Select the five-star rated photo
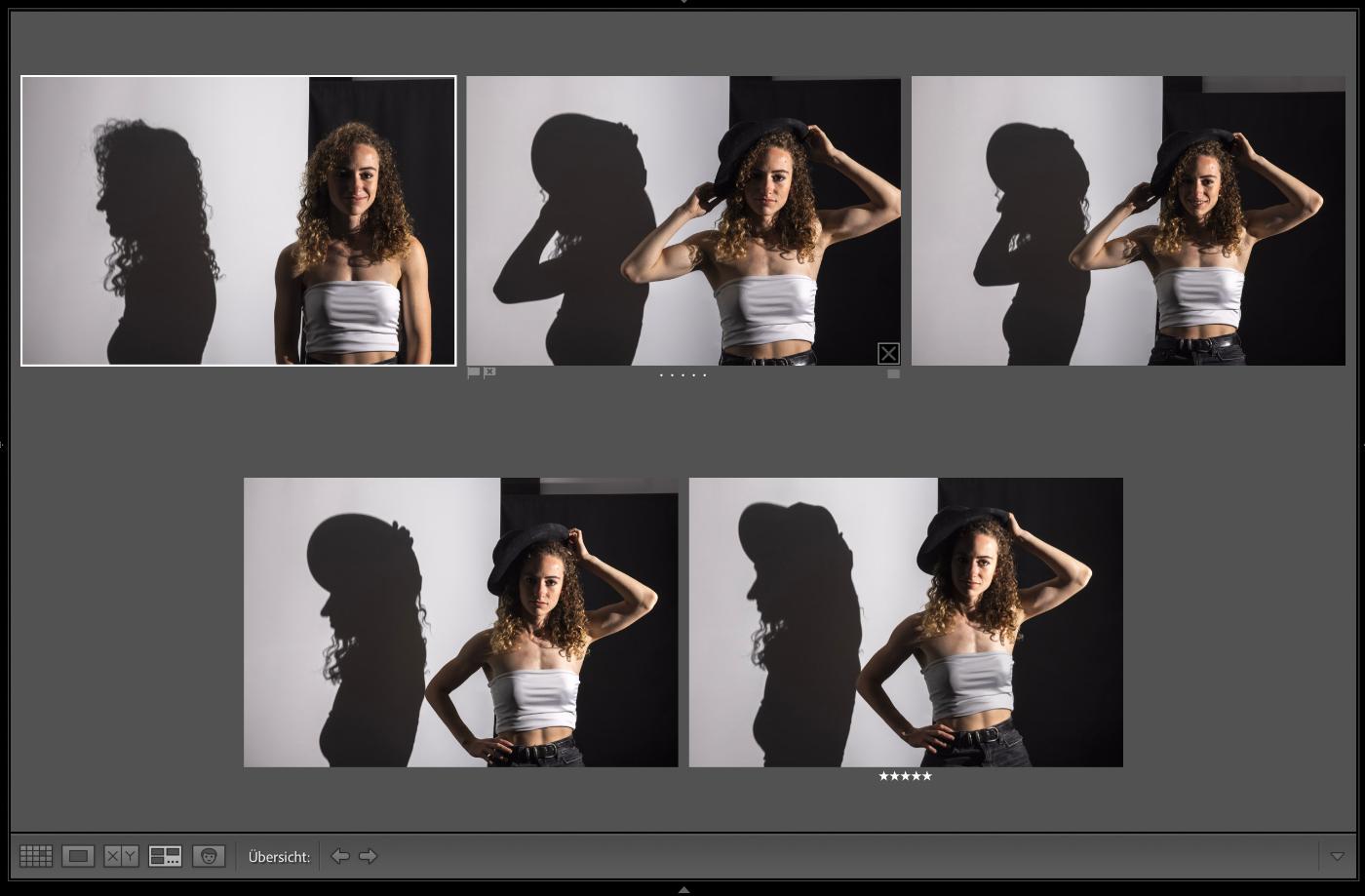Image resolution: width=1365 pixels, height=896 pixels. click(906, 622)
